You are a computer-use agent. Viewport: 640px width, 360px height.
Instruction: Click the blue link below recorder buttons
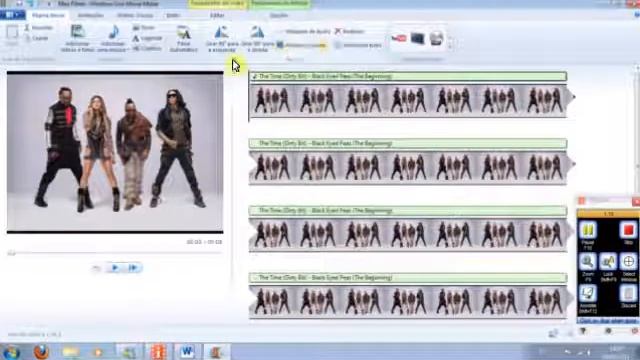[x=608, y=321]
